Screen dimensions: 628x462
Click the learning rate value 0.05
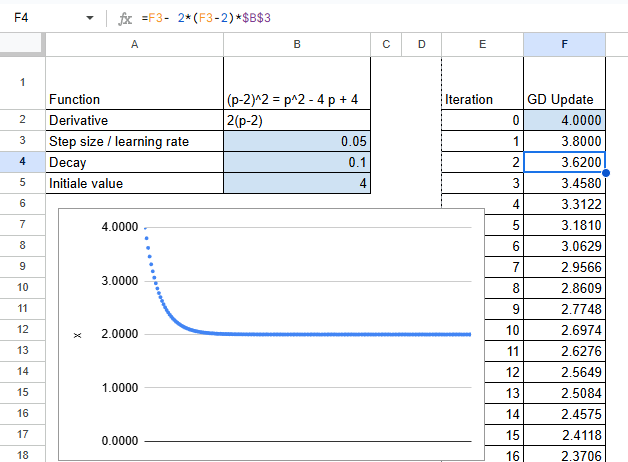click(297, 141)
